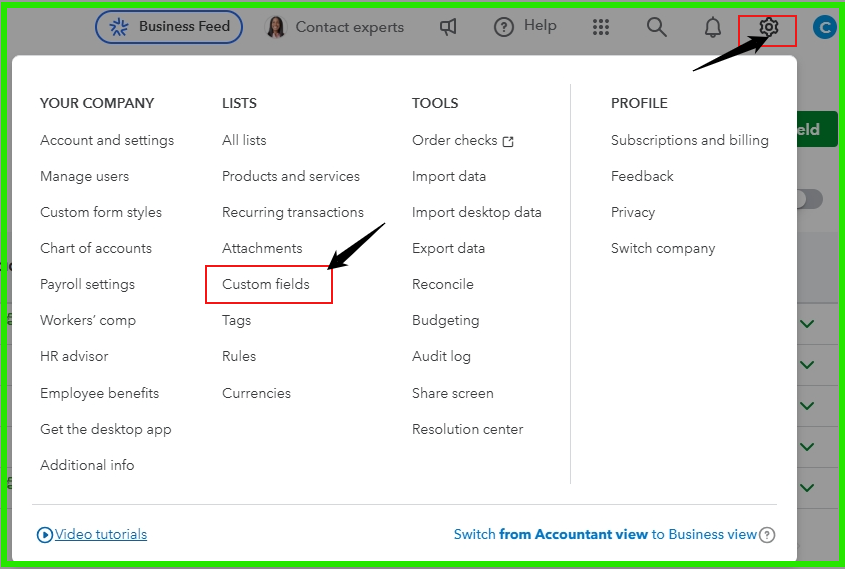Viewport: 845px width, 569px height.
Task: Expand the first green chevron row
Action: (807, 324)
